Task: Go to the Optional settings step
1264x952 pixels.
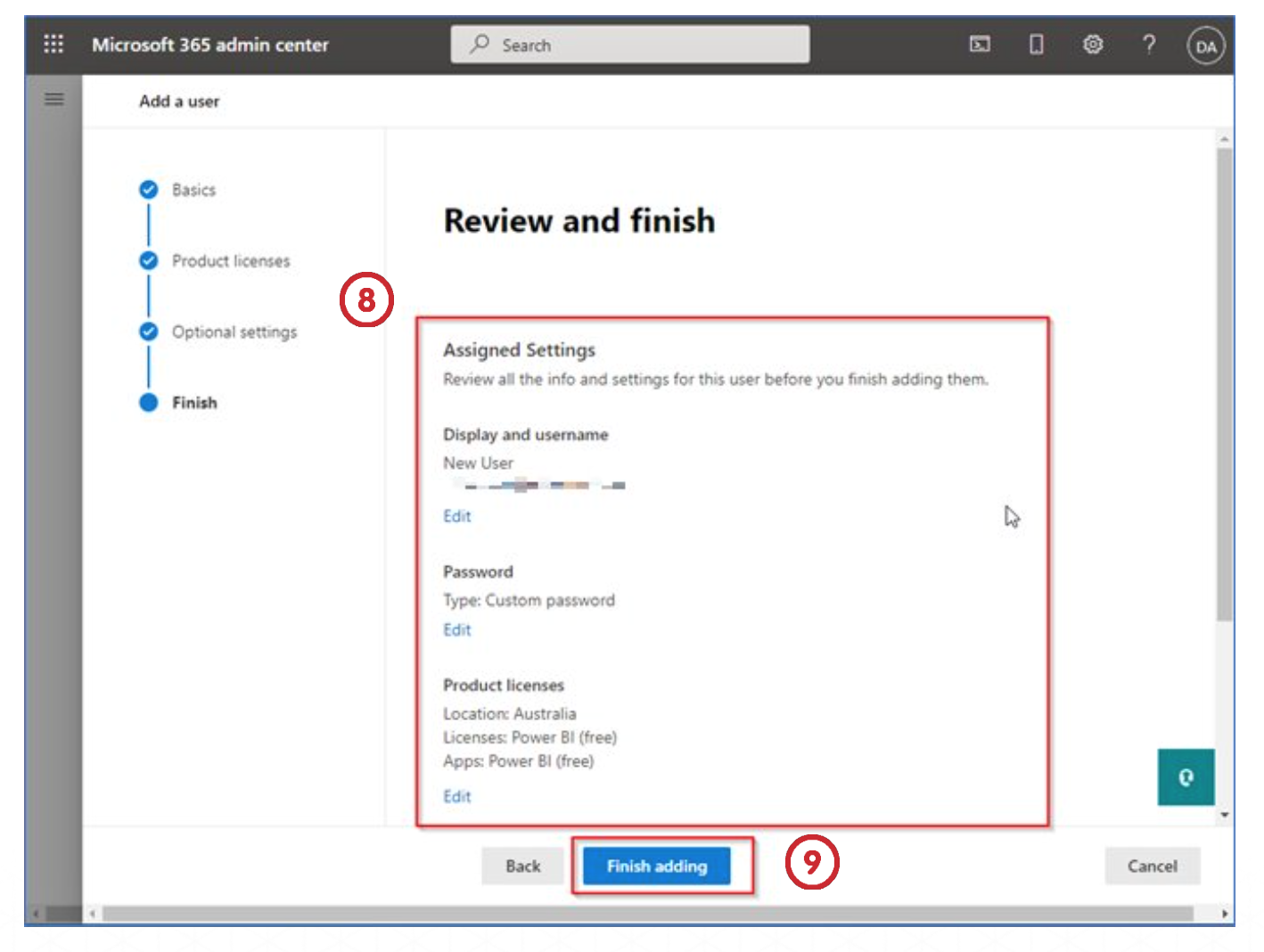Action: (x=234, y=332)
